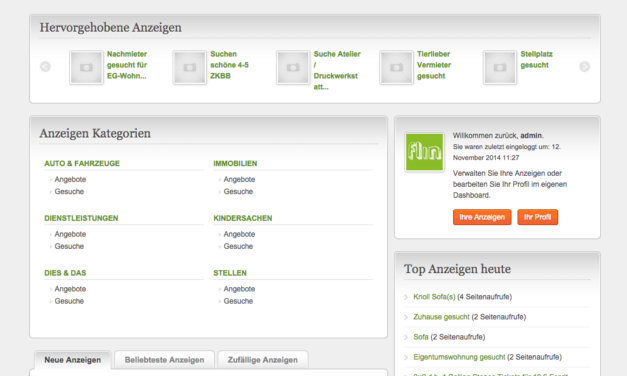Click the green admin avatar logo
The width and height of the screenshot is (627, 376).
click(x=424, y=152)
